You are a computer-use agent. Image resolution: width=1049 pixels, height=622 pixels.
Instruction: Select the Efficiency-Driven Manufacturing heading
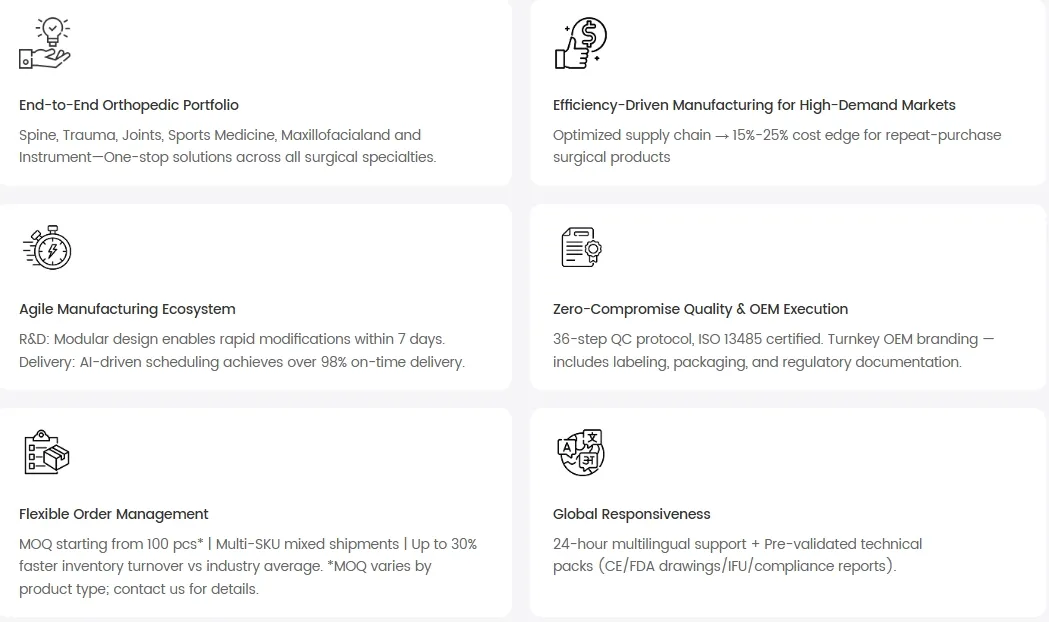coord(754,105)
